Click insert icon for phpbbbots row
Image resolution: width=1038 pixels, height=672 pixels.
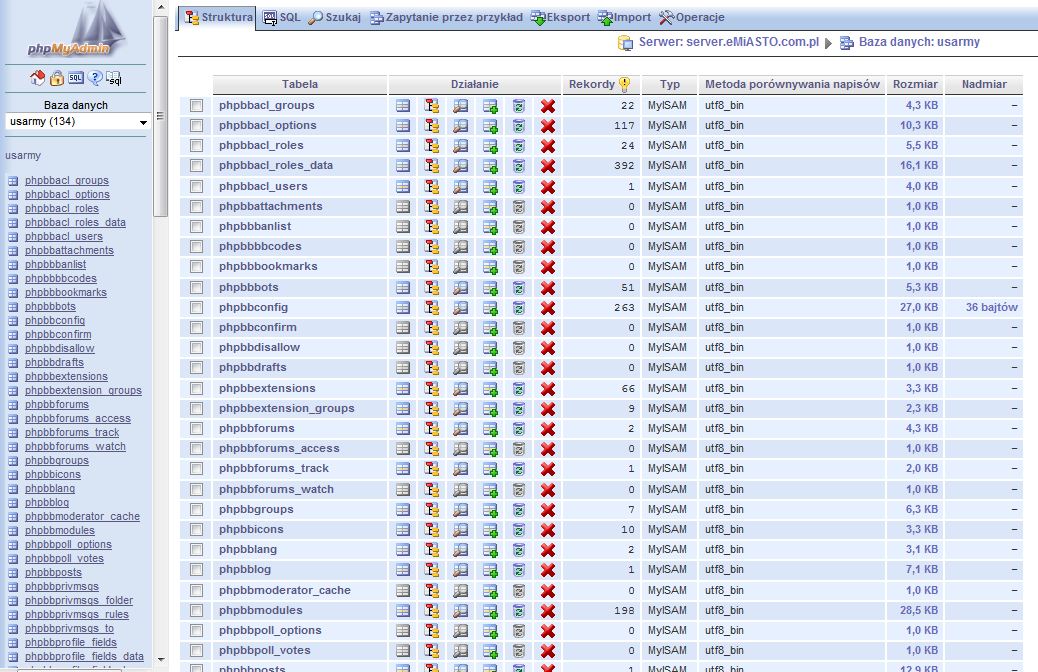(490, 287)
